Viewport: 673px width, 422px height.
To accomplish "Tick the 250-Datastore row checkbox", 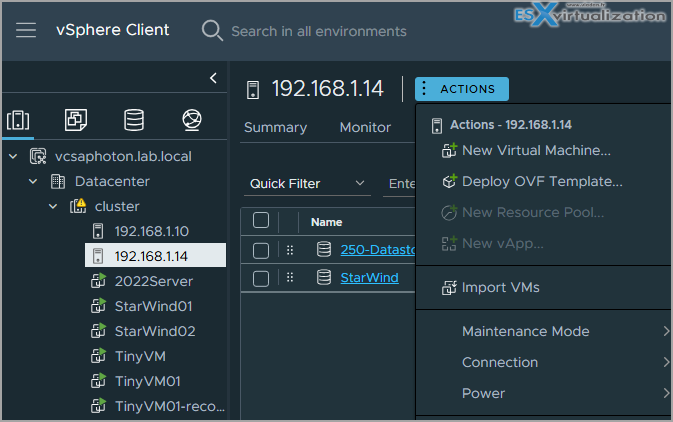I will tap(261, 251).
